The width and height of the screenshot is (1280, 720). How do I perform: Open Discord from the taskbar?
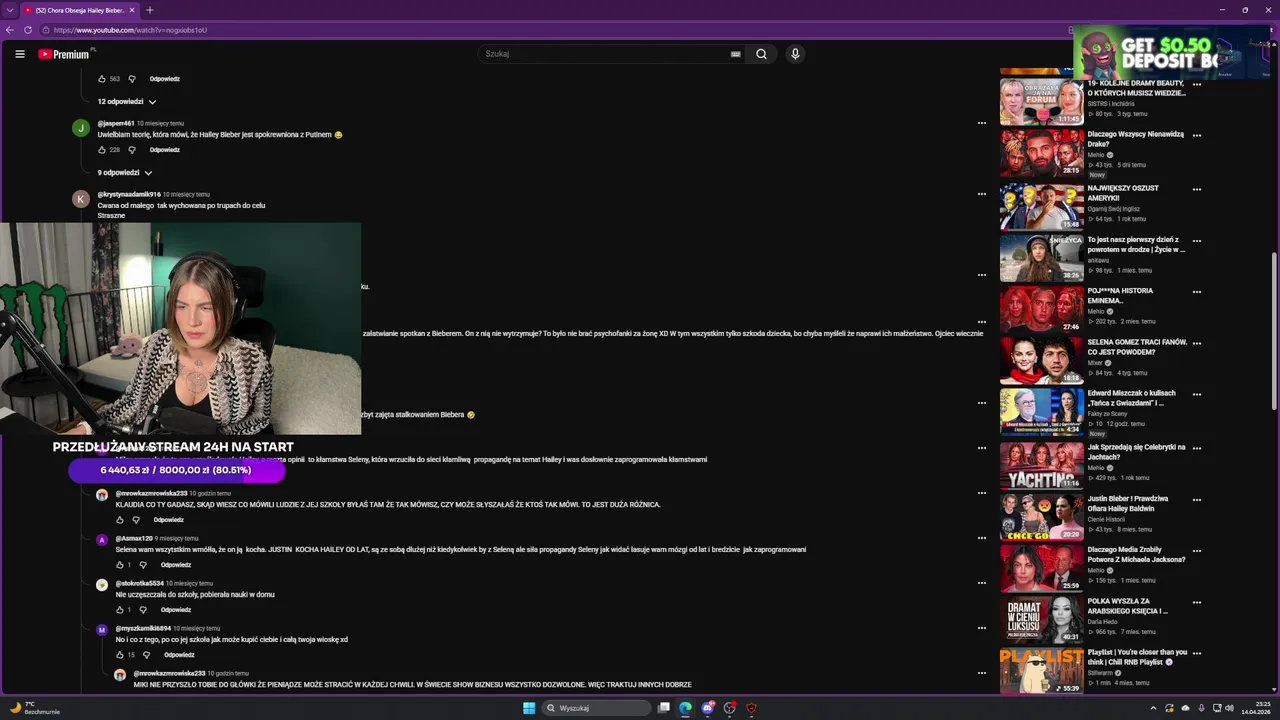(708, 708)
